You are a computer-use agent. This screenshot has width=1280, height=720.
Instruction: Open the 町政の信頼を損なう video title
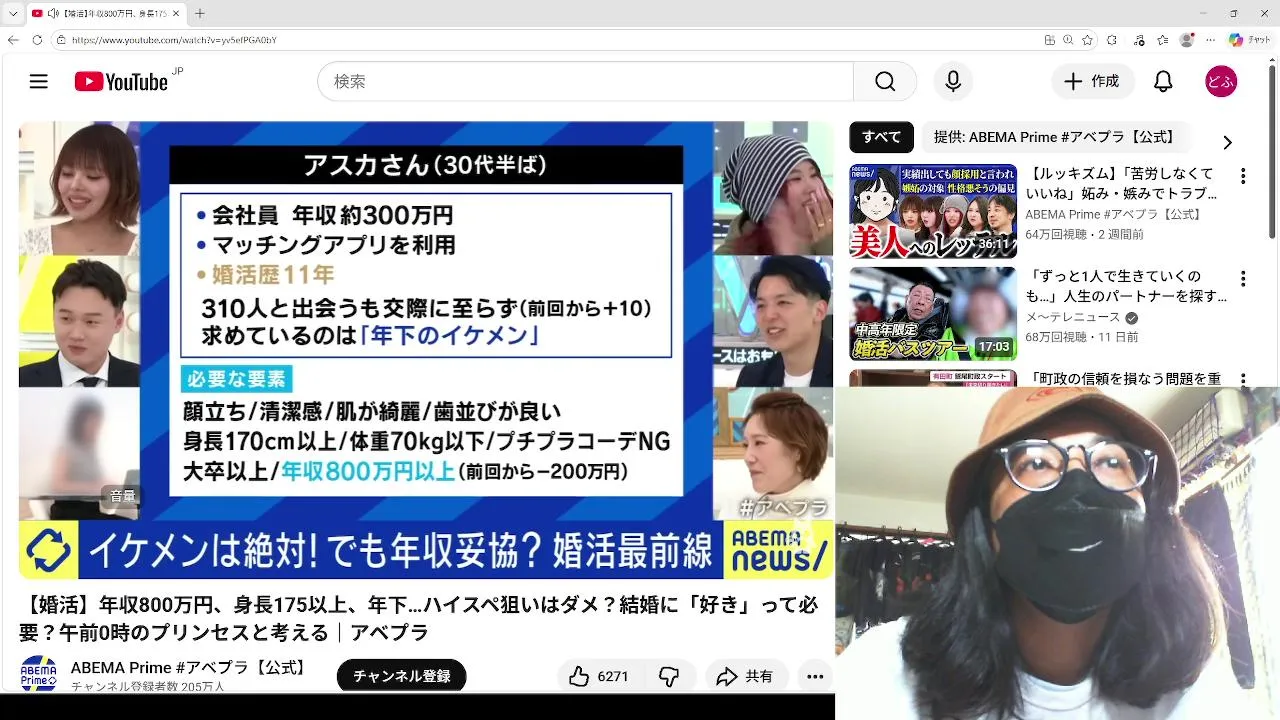pyautogui.click(x=1123, y=378)
